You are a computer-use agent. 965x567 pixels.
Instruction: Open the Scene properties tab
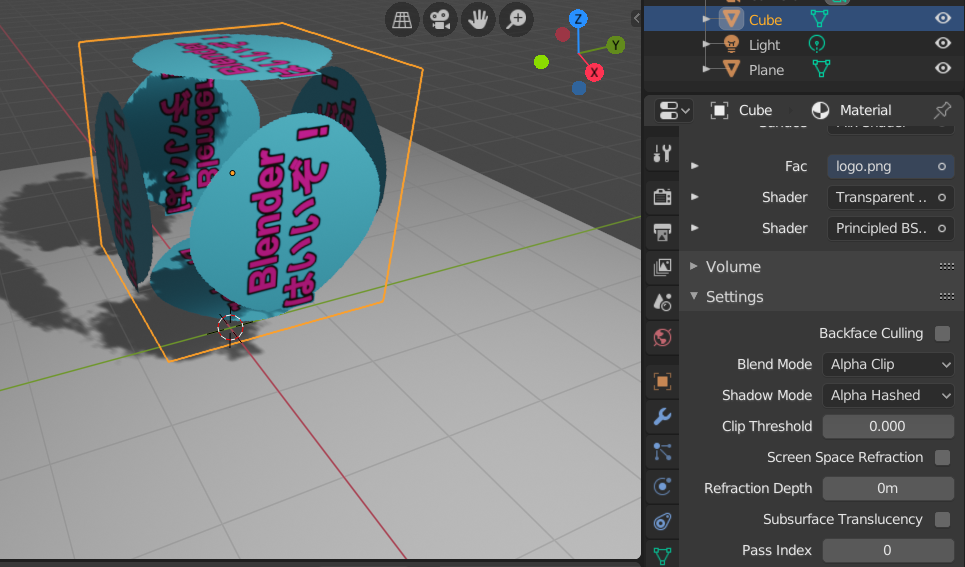point(662,302)
